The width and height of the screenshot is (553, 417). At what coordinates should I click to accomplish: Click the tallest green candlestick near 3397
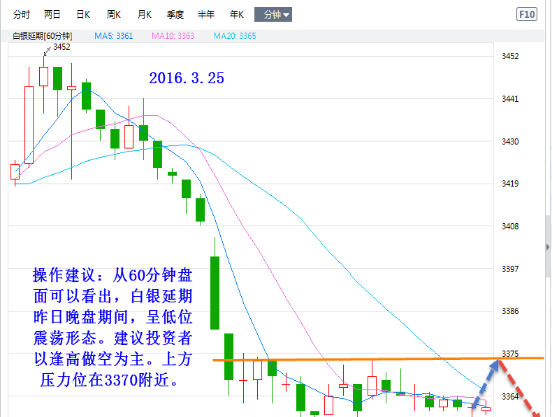click(x=215, y=293)
